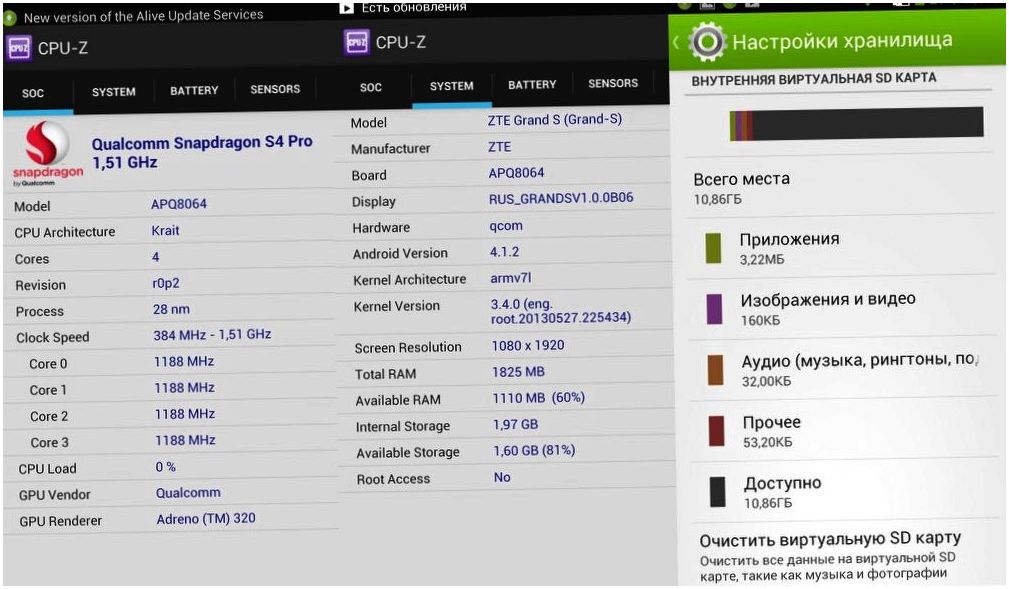This screenshot has height=589, width=1009.
Task: Tap Доступно 10,86ГБ entry
Action: (847, 492)
